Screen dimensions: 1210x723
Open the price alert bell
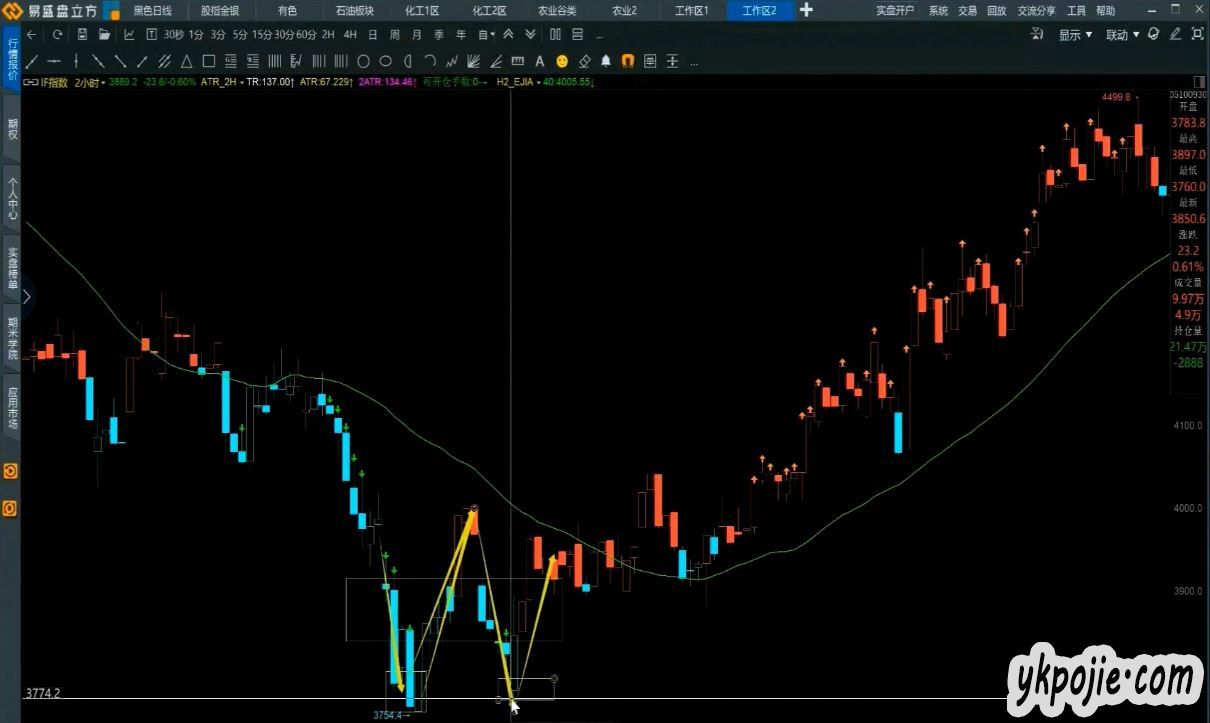coord(606,61)
